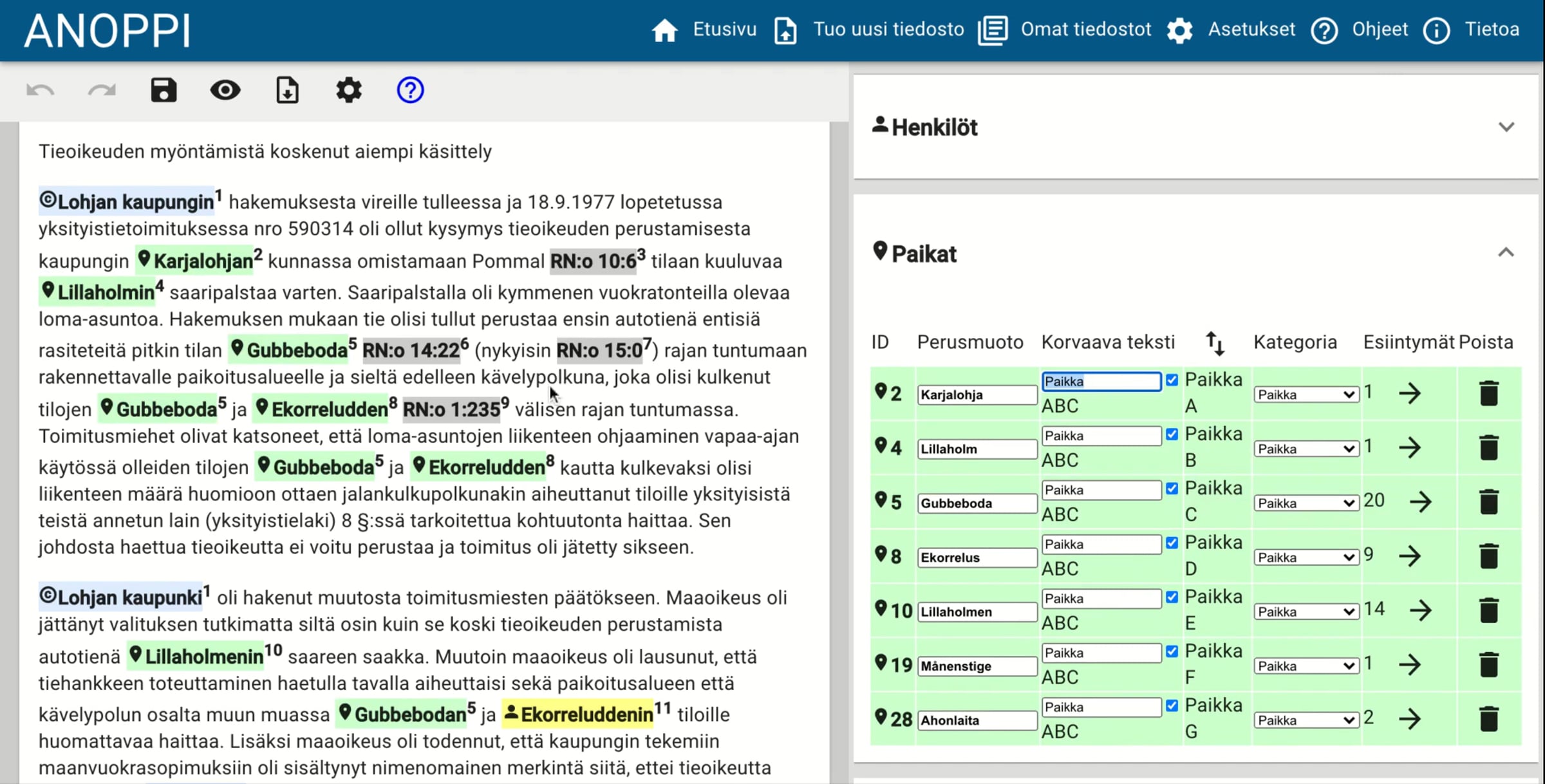Uncheck the checkbox in Ahonlaita row
This screenshot has height=784, width=1545.
[1172, 705]
